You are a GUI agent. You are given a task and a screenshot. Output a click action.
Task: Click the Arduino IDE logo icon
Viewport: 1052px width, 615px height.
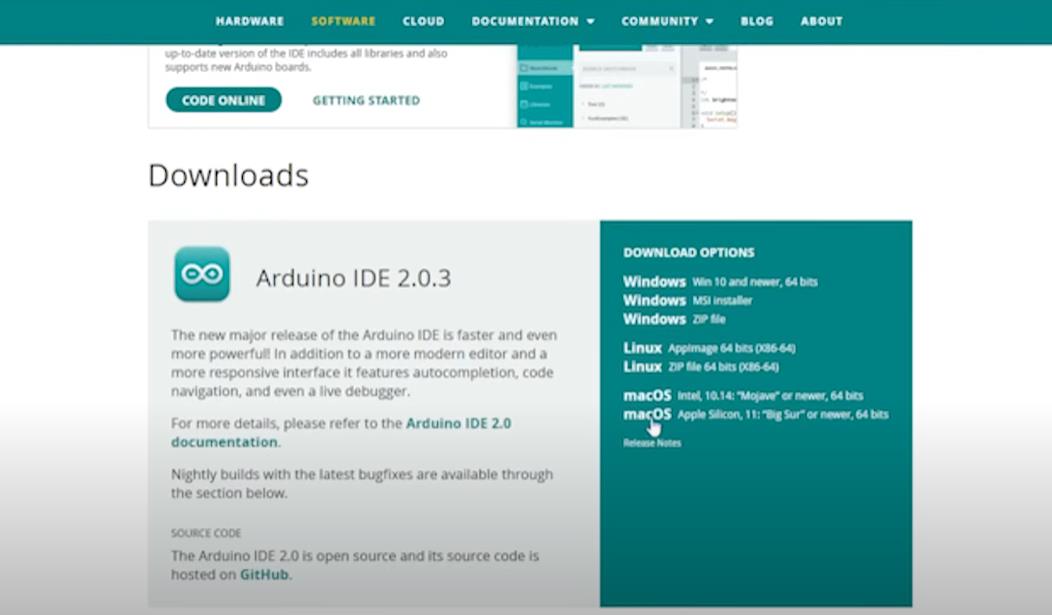pos(202,274)
